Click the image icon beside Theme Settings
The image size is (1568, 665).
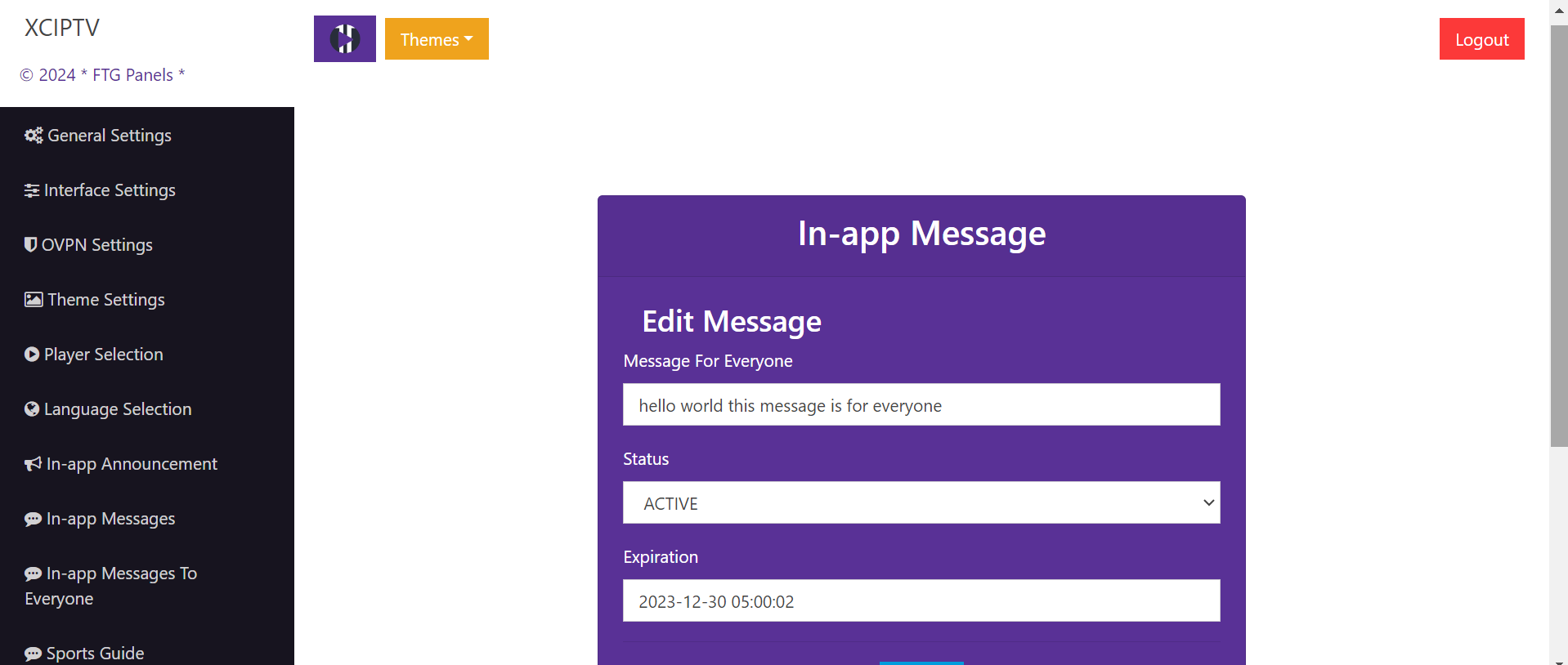point(34,299)
